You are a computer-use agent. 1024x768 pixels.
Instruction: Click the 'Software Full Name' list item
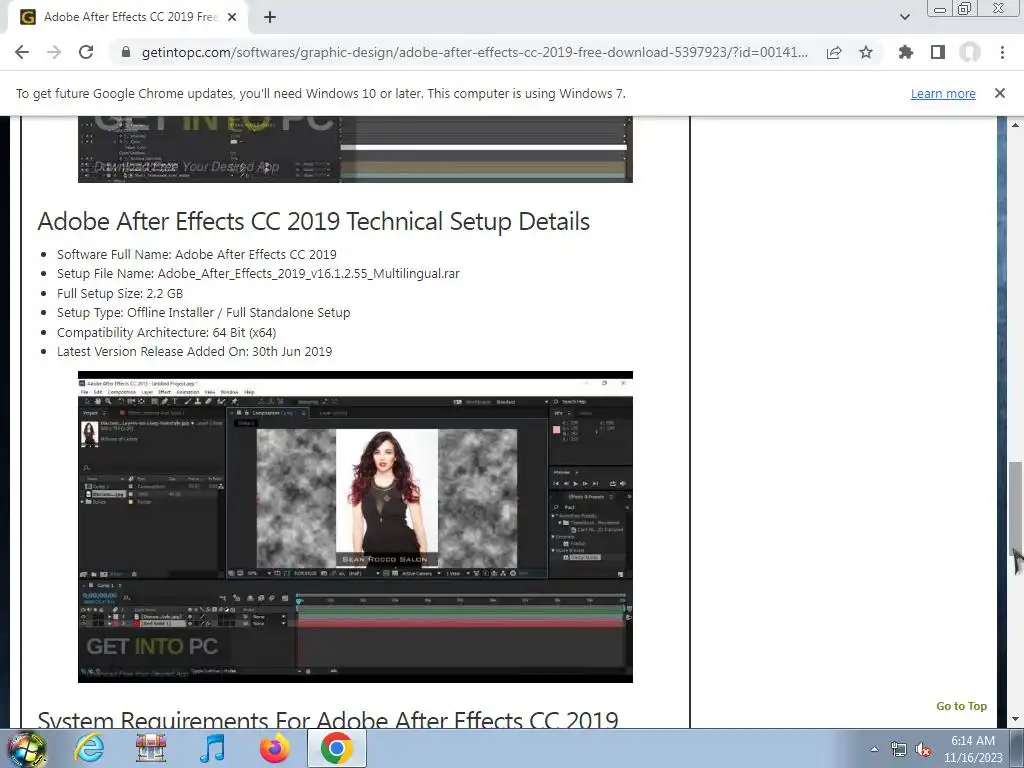pos(197,255)
